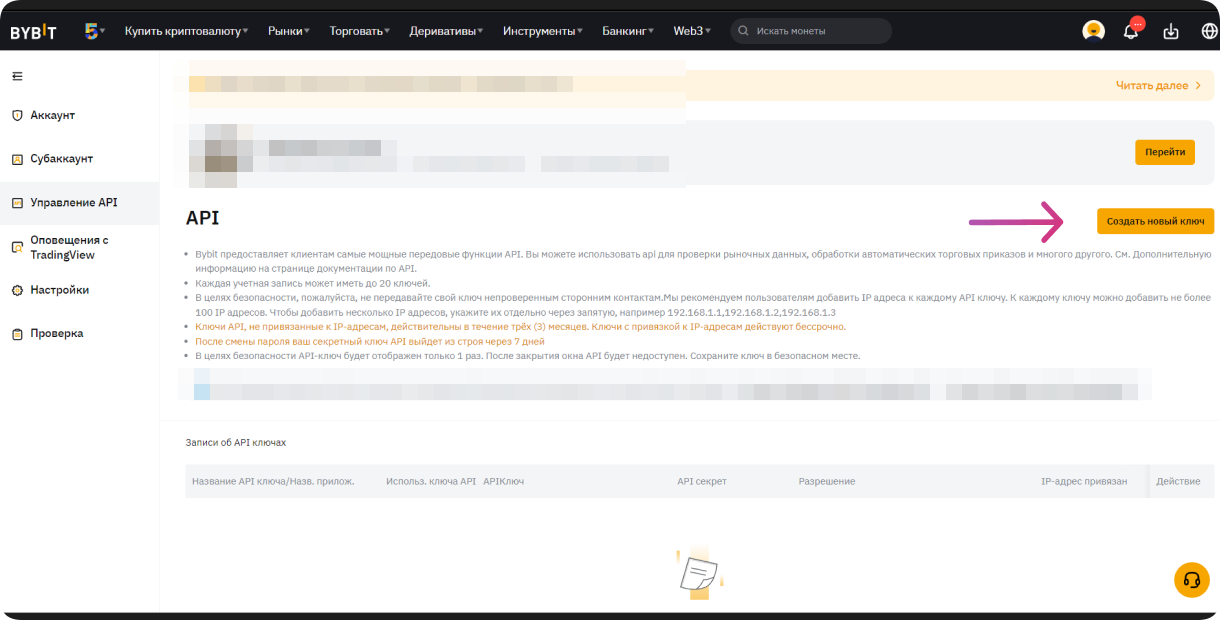
Task: Open the anniversary 5 badge icon
Action: pos(92,31)
